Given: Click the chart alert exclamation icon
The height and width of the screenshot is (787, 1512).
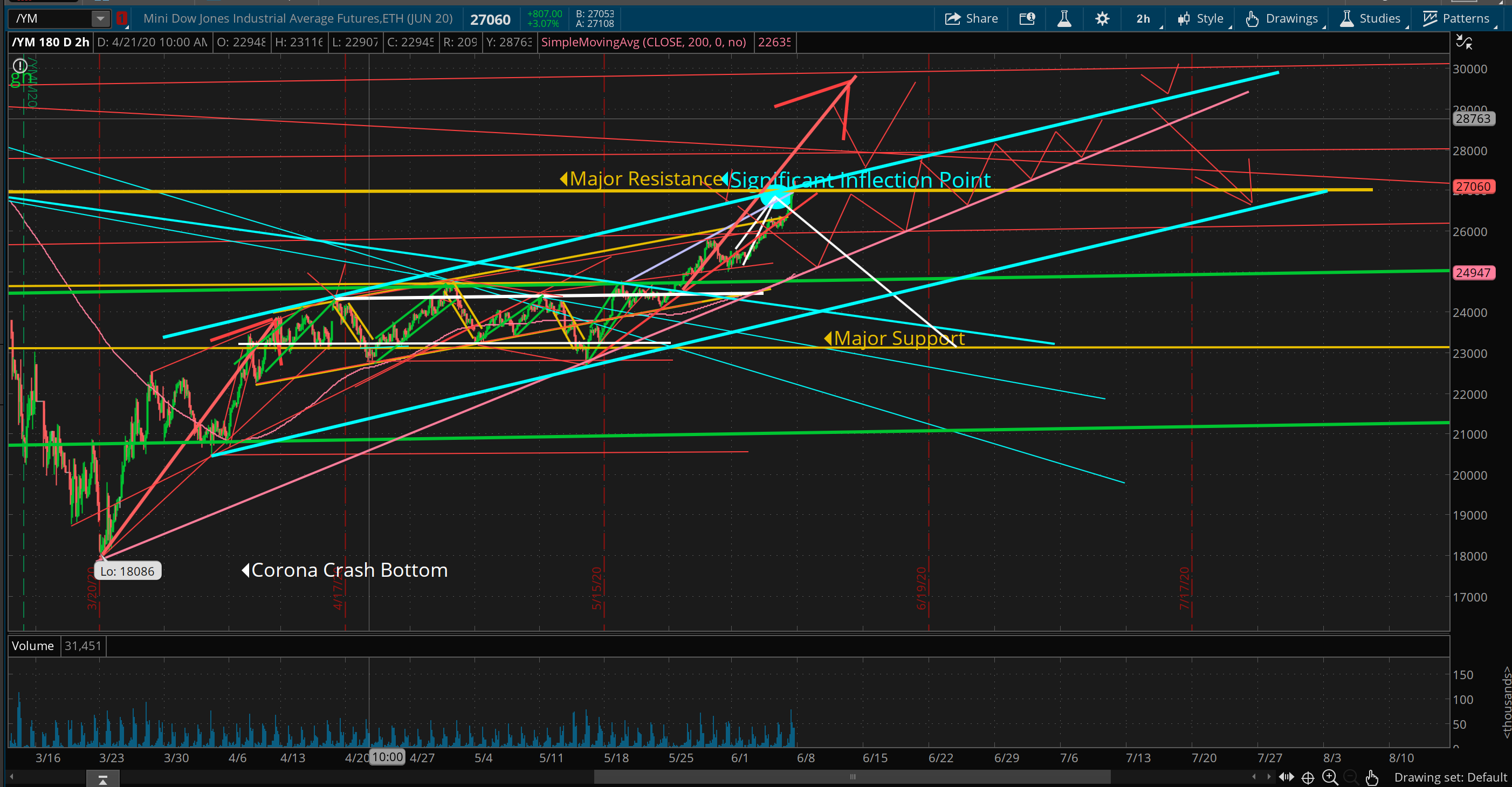Looking at the screenshot, I should 20,65.
